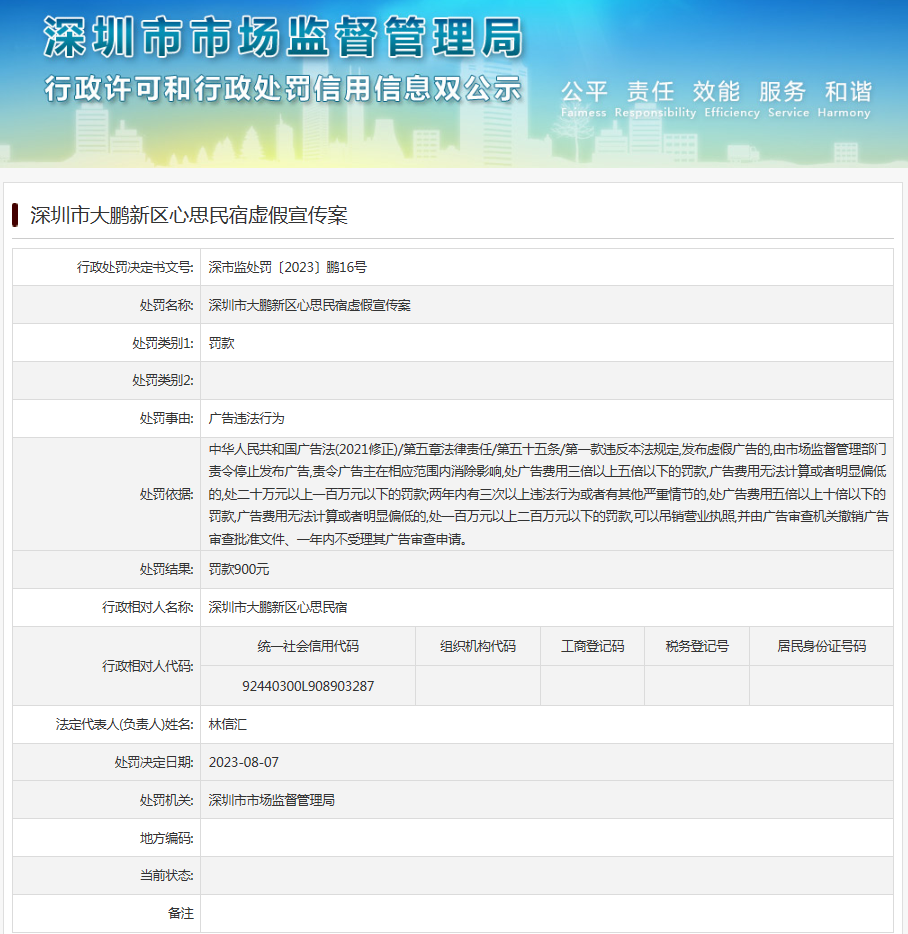Click the 行政相对人代码 label
Image resolution: width=908 pixels, height=934 pixels.
pyautogui.click(x=148, y=666)
